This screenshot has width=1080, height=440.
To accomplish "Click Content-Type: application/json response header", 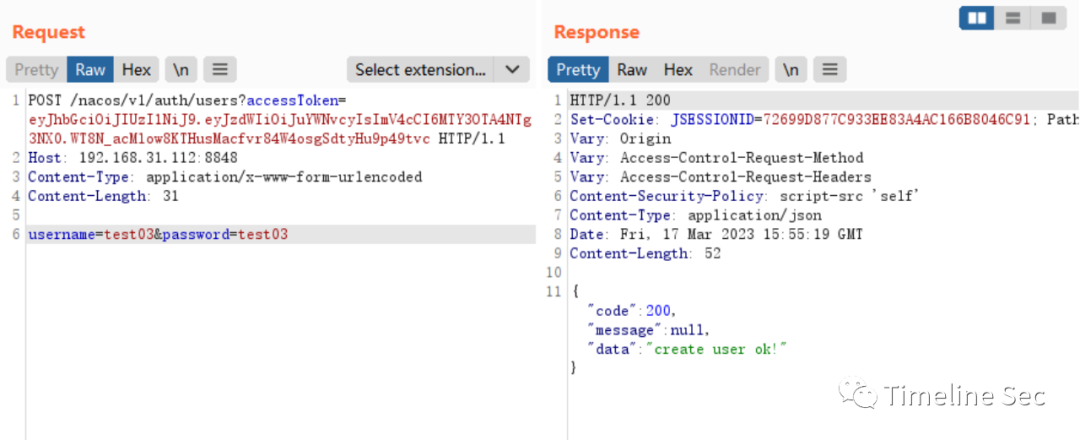I will [695, 216].
